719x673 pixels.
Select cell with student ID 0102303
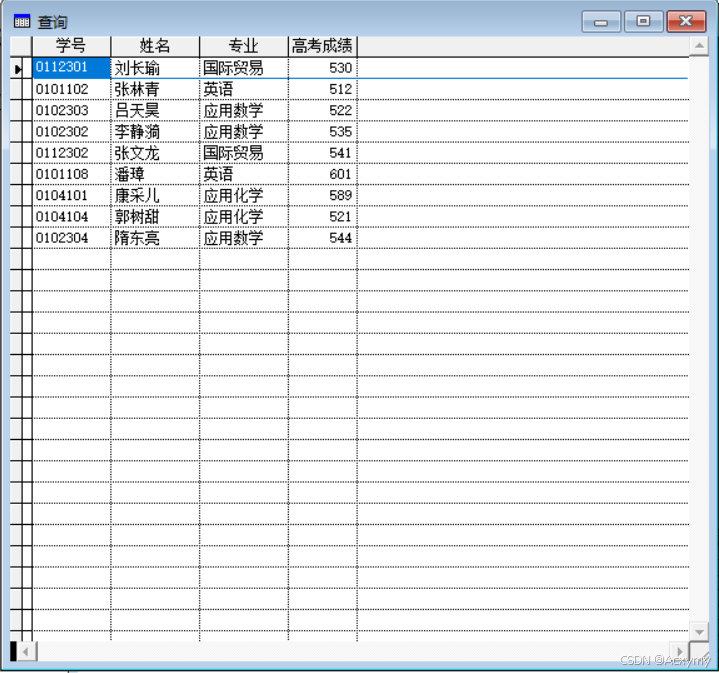coord(71,110)
